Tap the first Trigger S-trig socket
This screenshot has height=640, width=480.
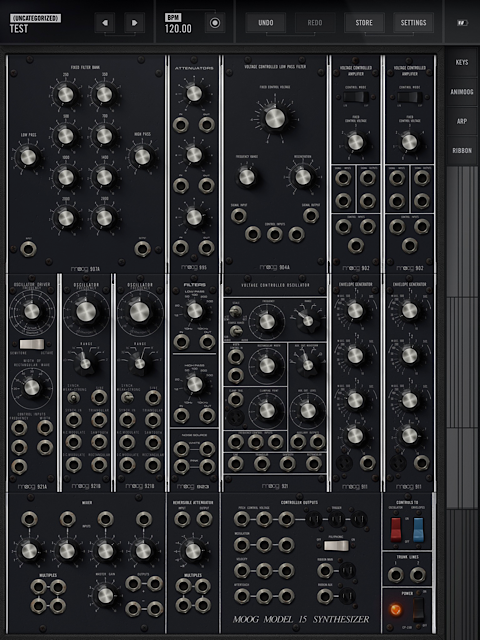(313, 519)
